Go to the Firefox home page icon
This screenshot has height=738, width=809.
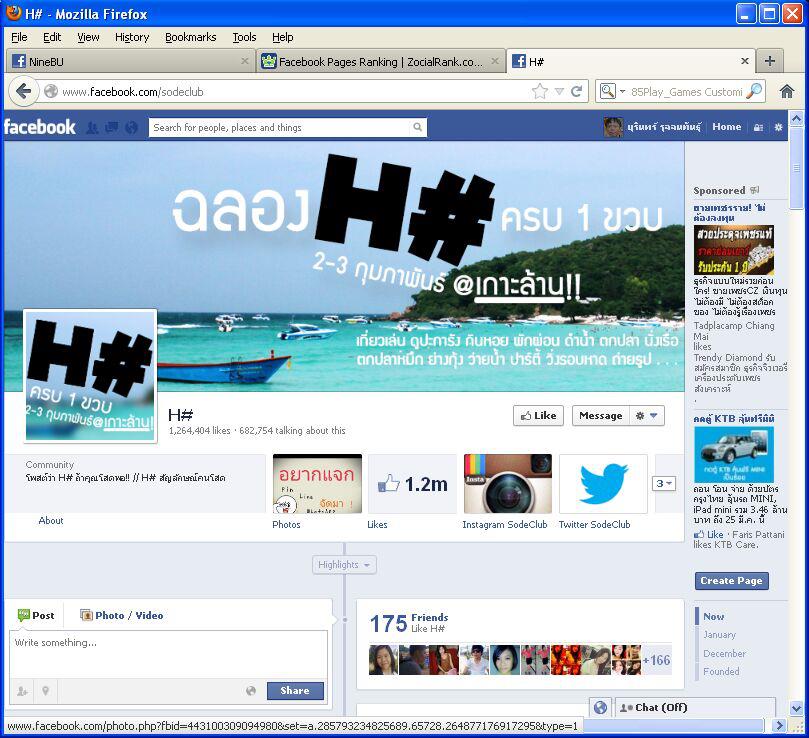[787, 91]
